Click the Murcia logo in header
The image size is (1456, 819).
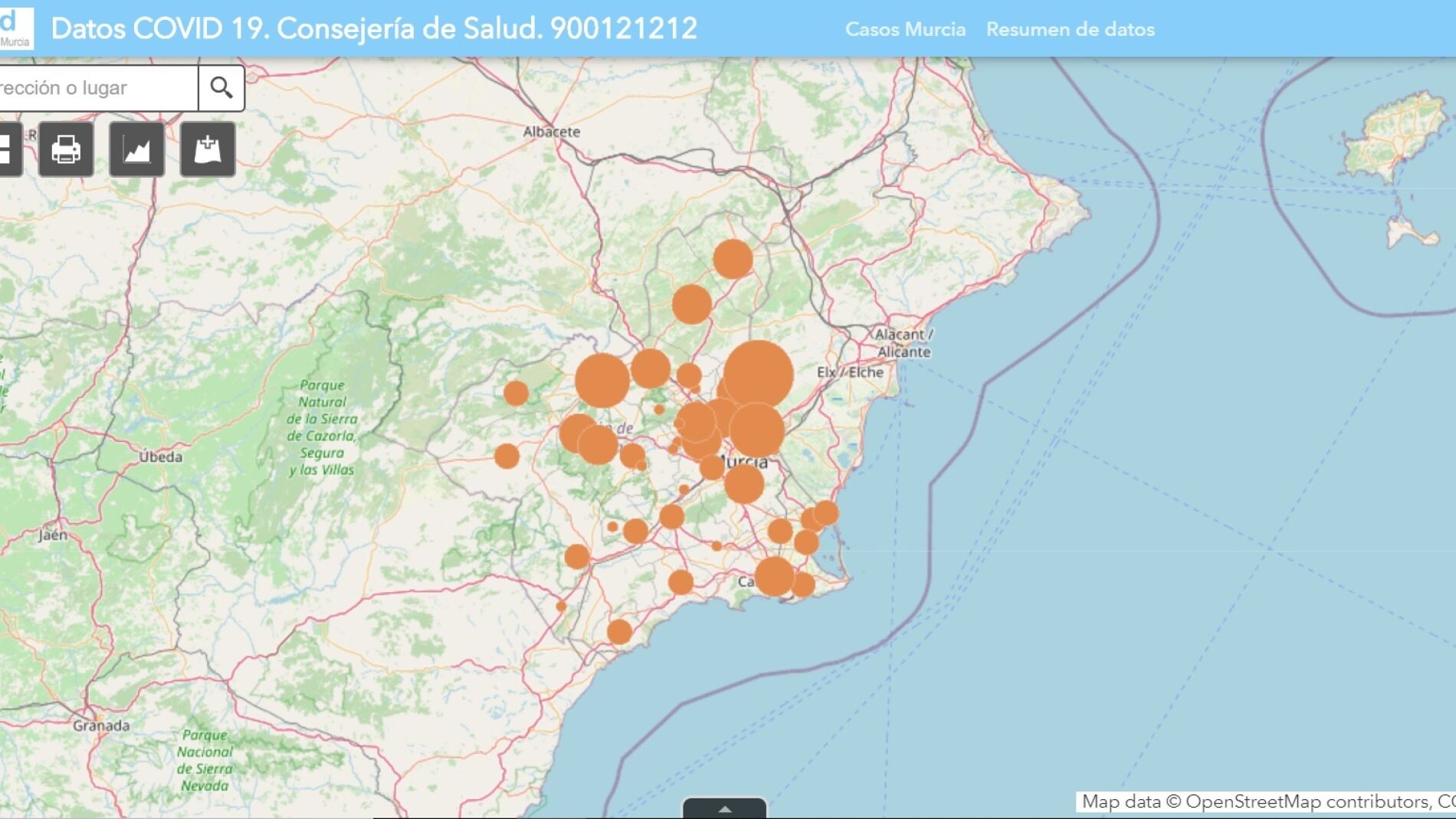15,28
